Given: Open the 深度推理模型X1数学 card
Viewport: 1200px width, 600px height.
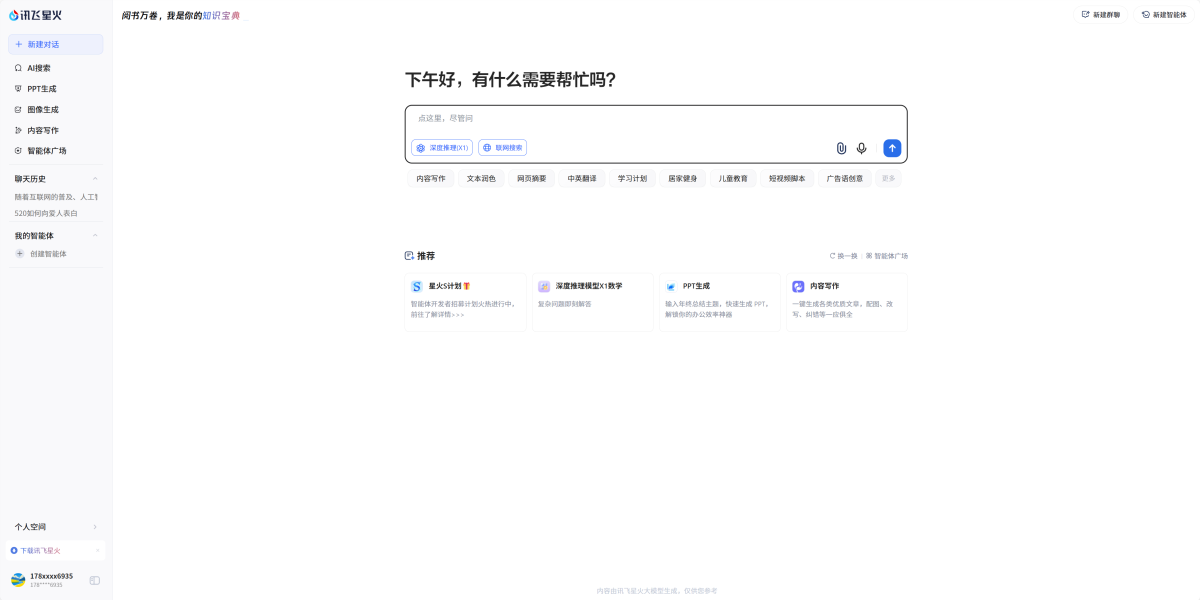Looking at the screenshot, I should click(x=593, y=302).
